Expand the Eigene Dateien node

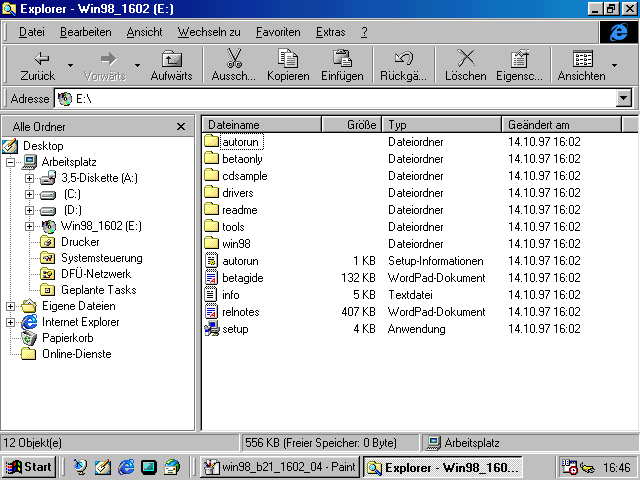pyautogui.click(x=10, y=306)
